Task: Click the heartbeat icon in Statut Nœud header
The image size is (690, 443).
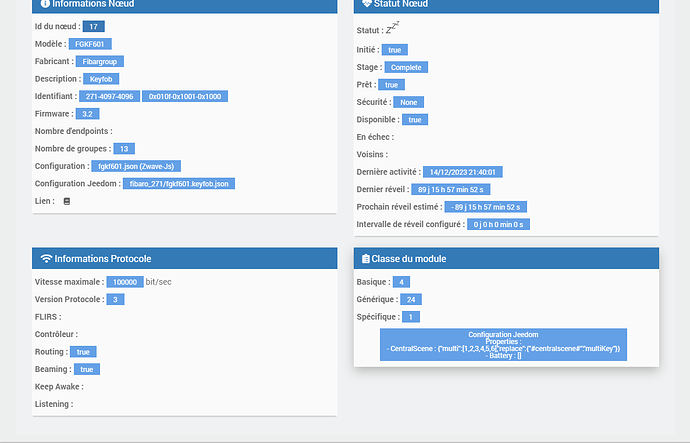Action: coord(367,4)
